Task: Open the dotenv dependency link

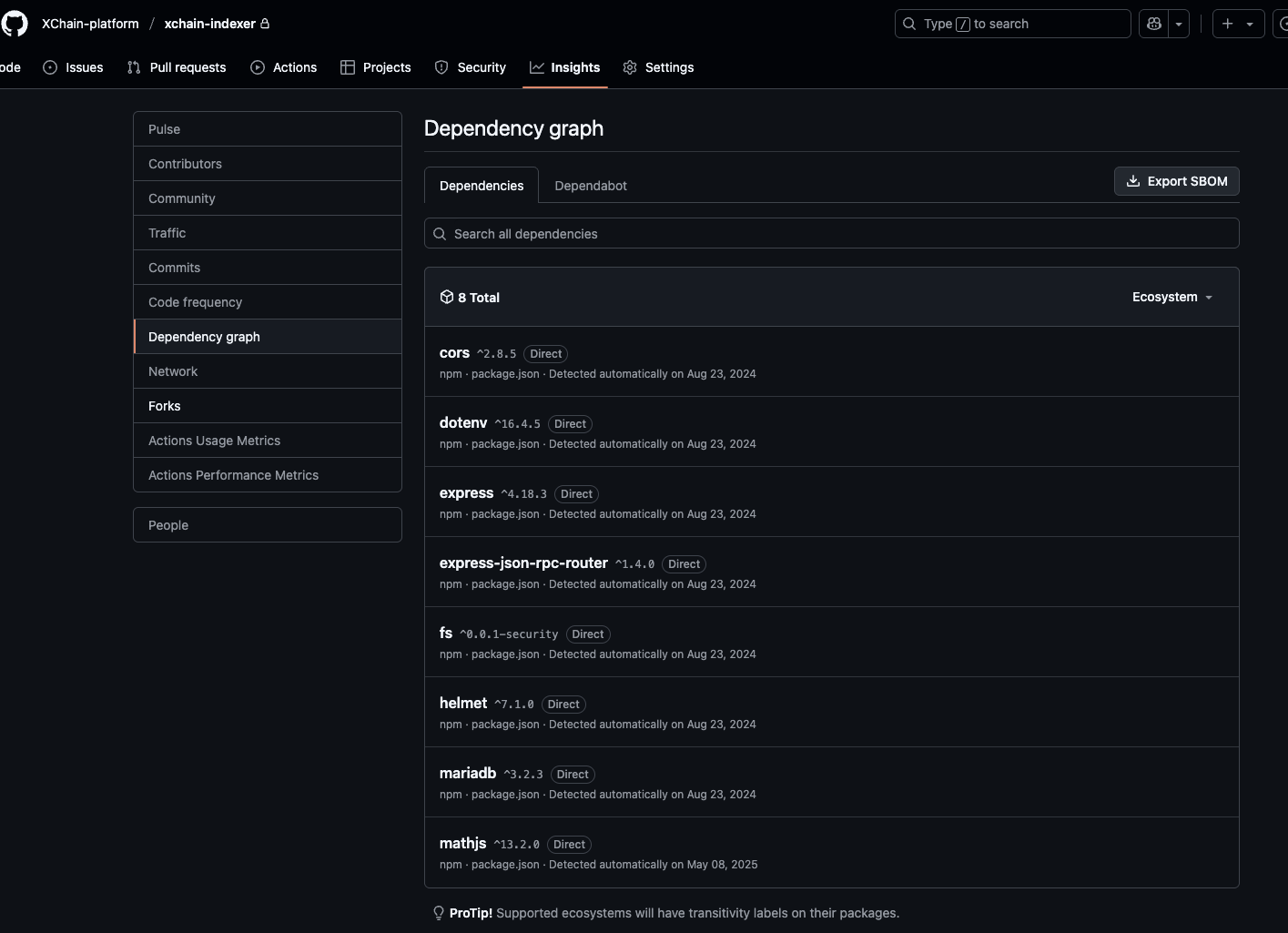Action: 463,423
